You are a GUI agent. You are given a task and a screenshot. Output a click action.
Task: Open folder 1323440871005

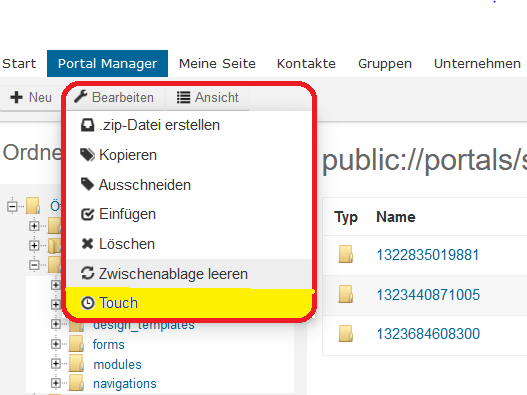pos(428,295)
